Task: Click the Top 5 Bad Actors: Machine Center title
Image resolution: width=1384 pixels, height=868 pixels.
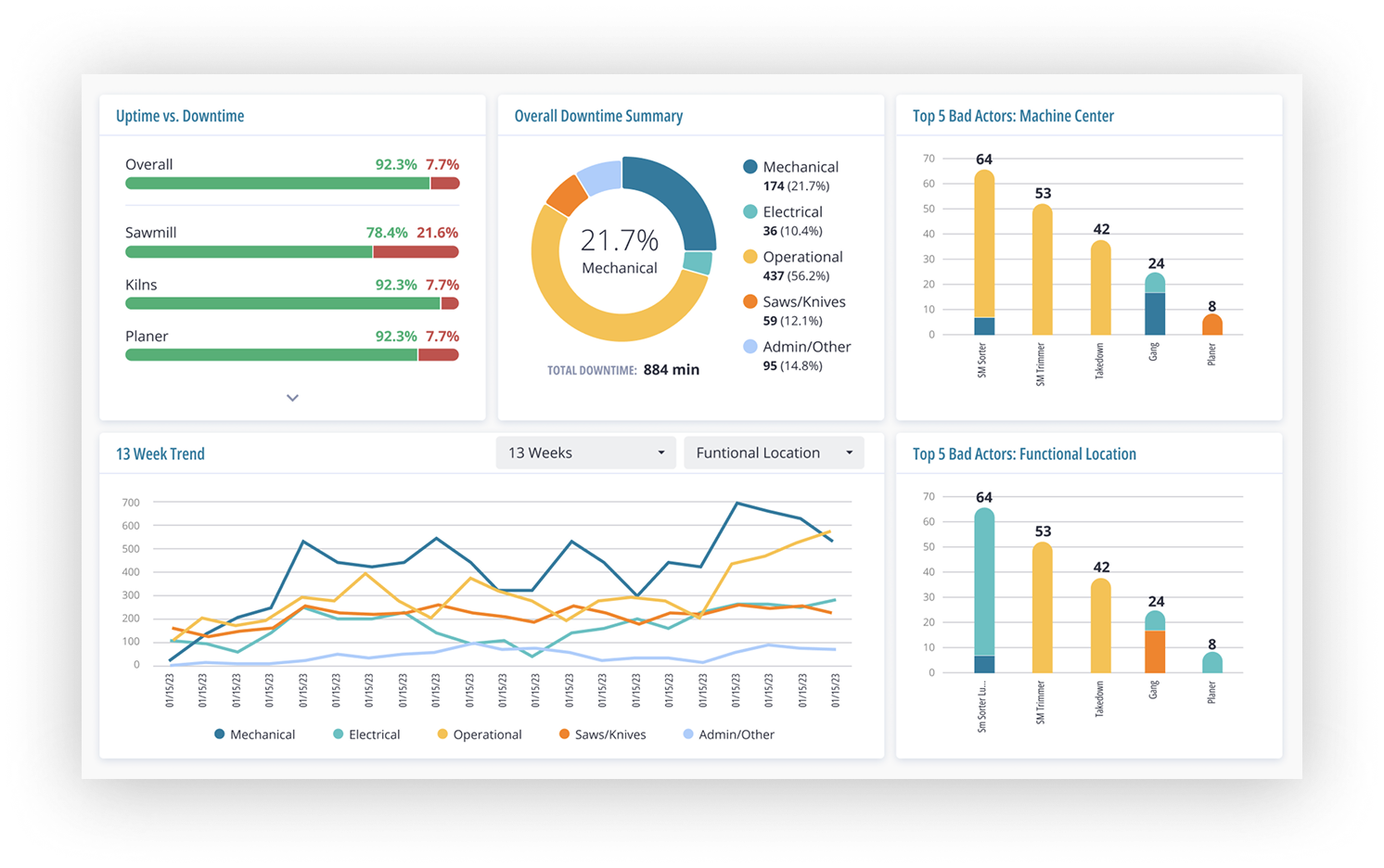Action: click(x=1013, y=116)
